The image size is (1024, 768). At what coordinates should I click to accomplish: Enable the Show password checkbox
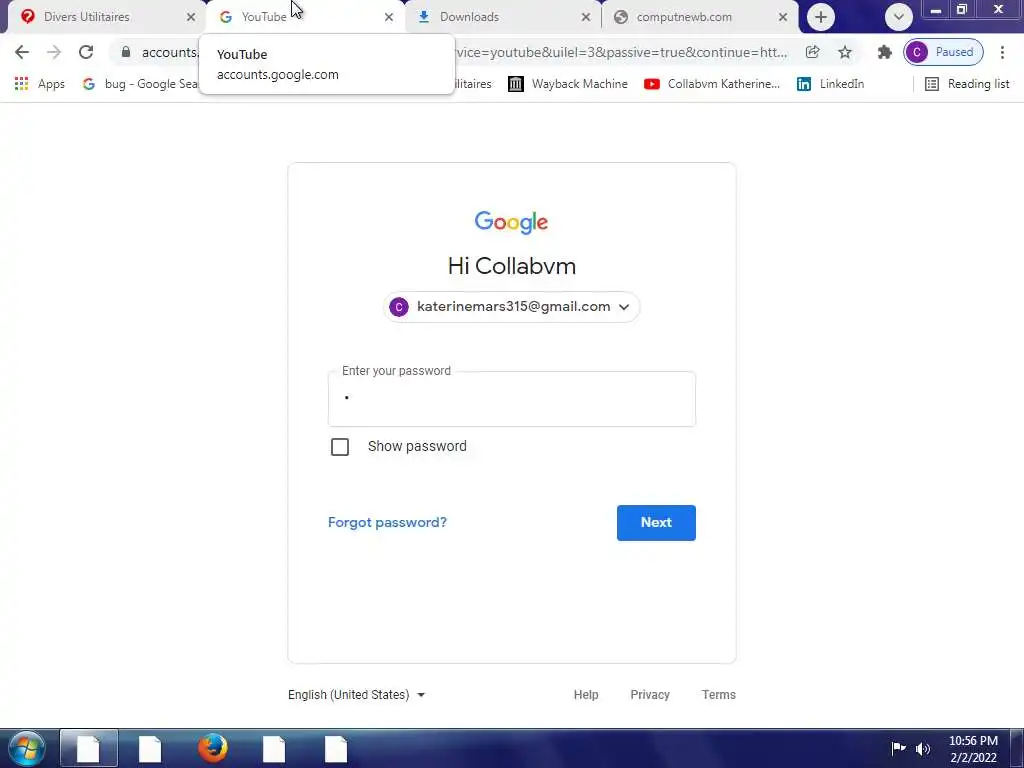click(x=340, y=447)
